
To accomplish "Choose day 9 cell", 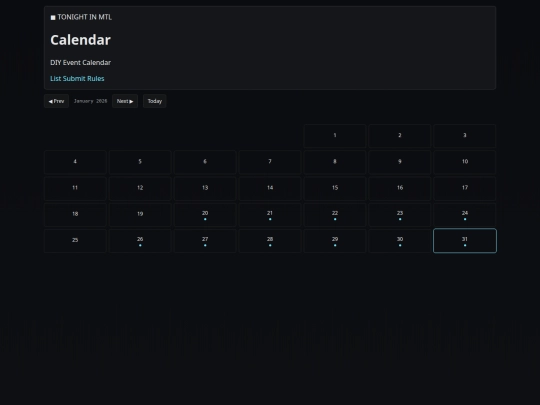I will pos(400,162).
